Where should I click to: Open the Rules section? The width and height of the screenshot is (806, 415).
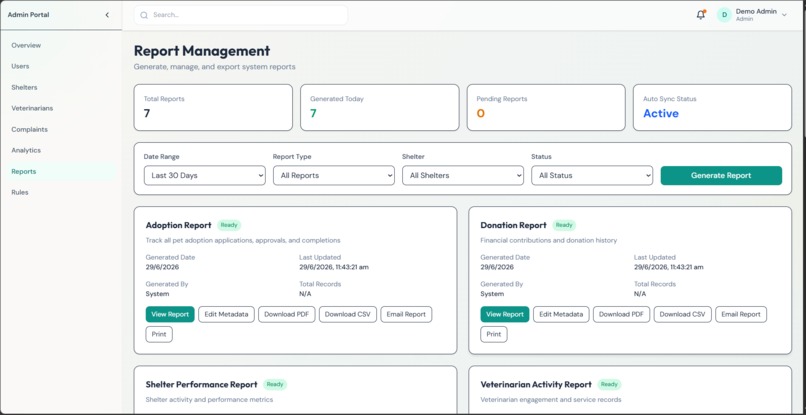tap(20, 192)
